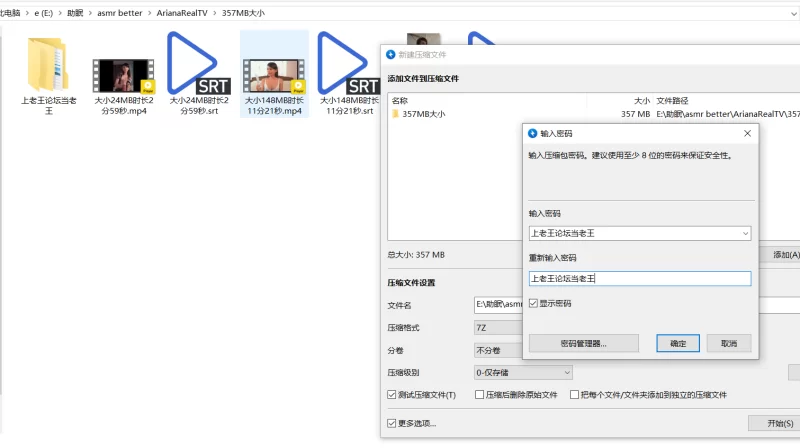
Task: Uncheck the 显示密码 checkbox
Action: click(534, 303)
